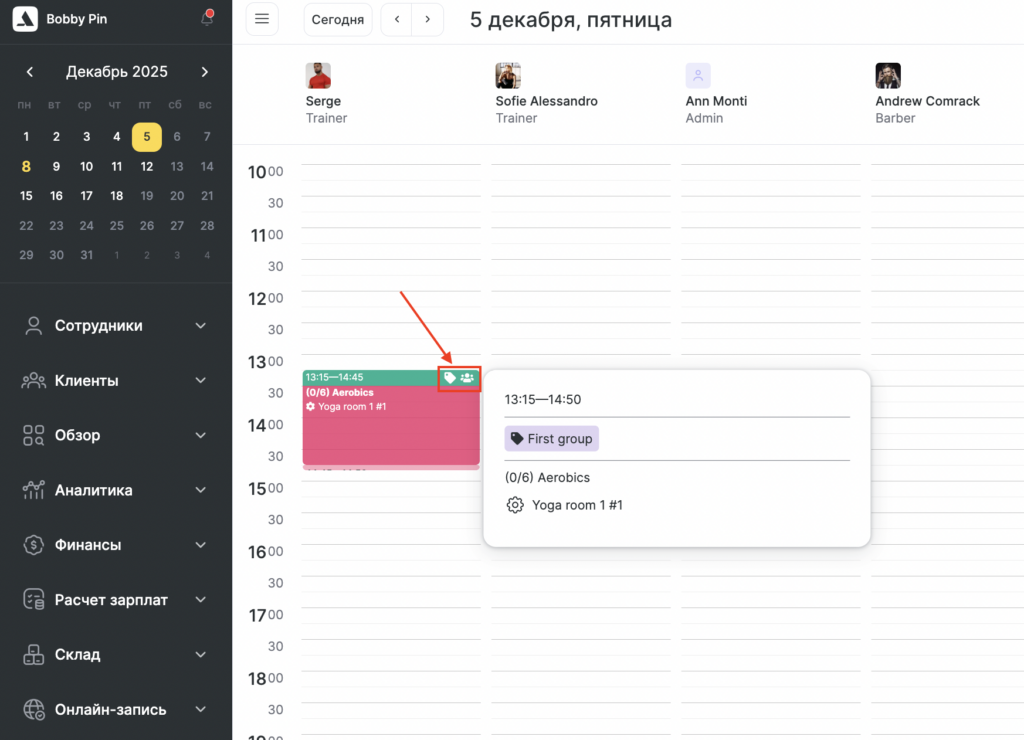
Task: Click the tag icon on Aerobics event
Action: [x=450, y=378]
